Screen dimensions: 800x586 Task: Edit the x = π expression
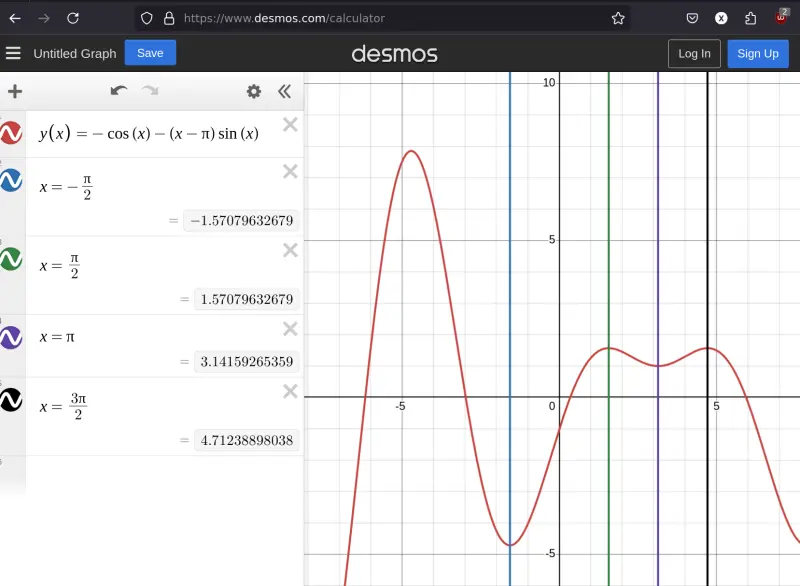pos(57,337)
